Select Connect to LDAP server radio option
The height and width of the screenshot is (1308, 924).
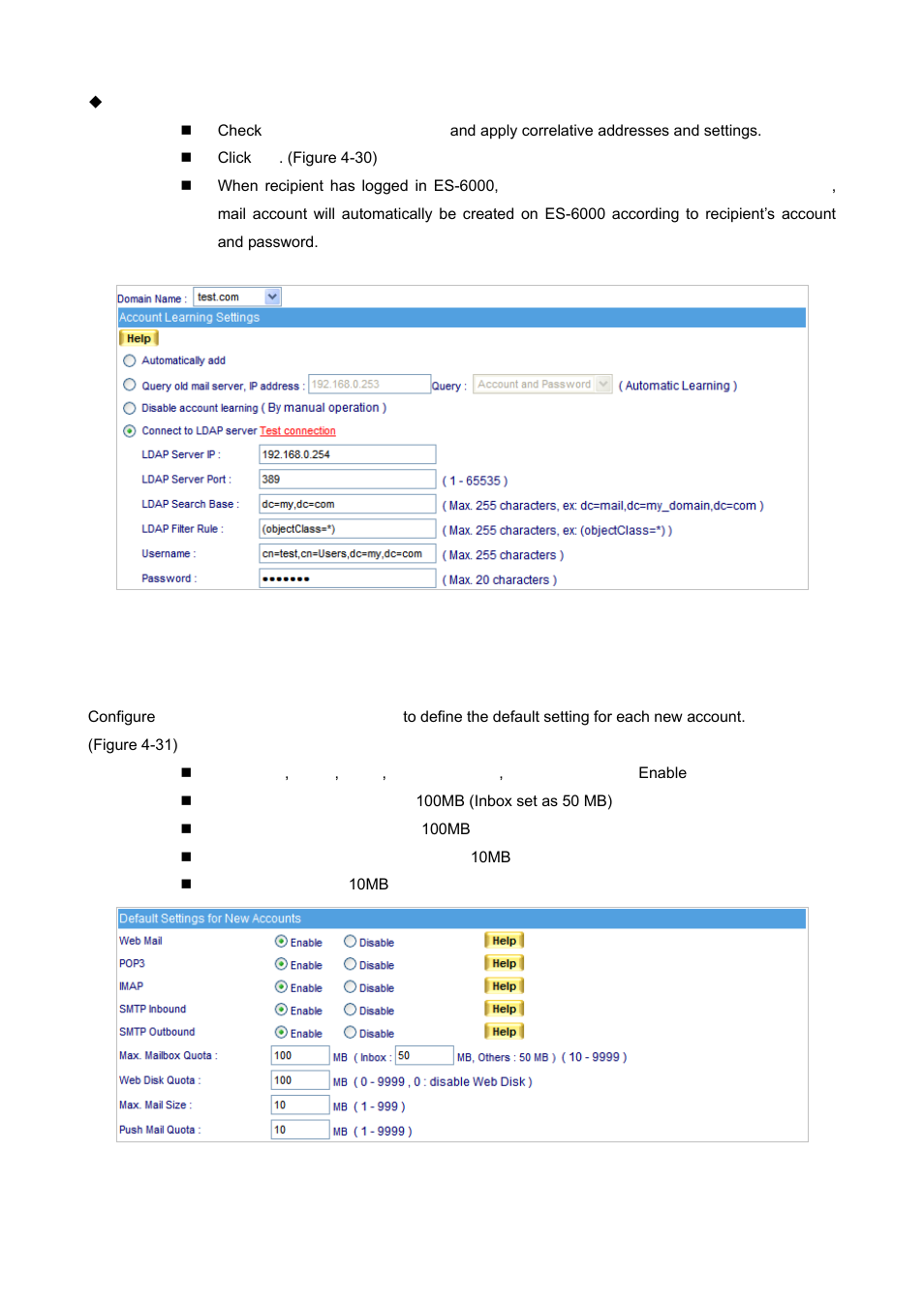(129, 431)
